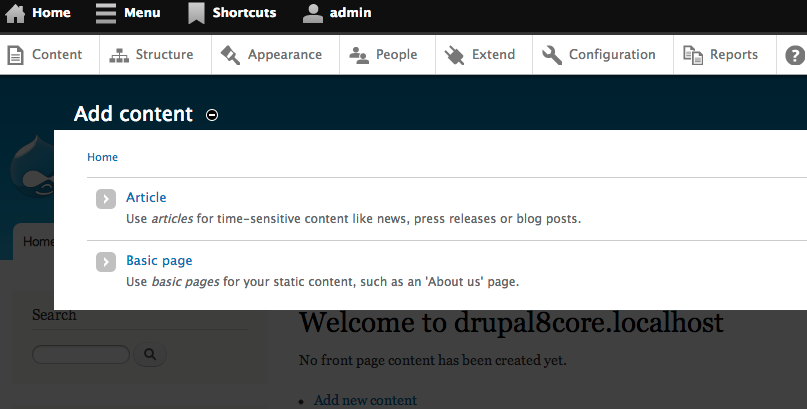Click the admin user silhouette icon
Image resolution: width=807 pixels, height=409 pixels.
click(x=312, y=13)
